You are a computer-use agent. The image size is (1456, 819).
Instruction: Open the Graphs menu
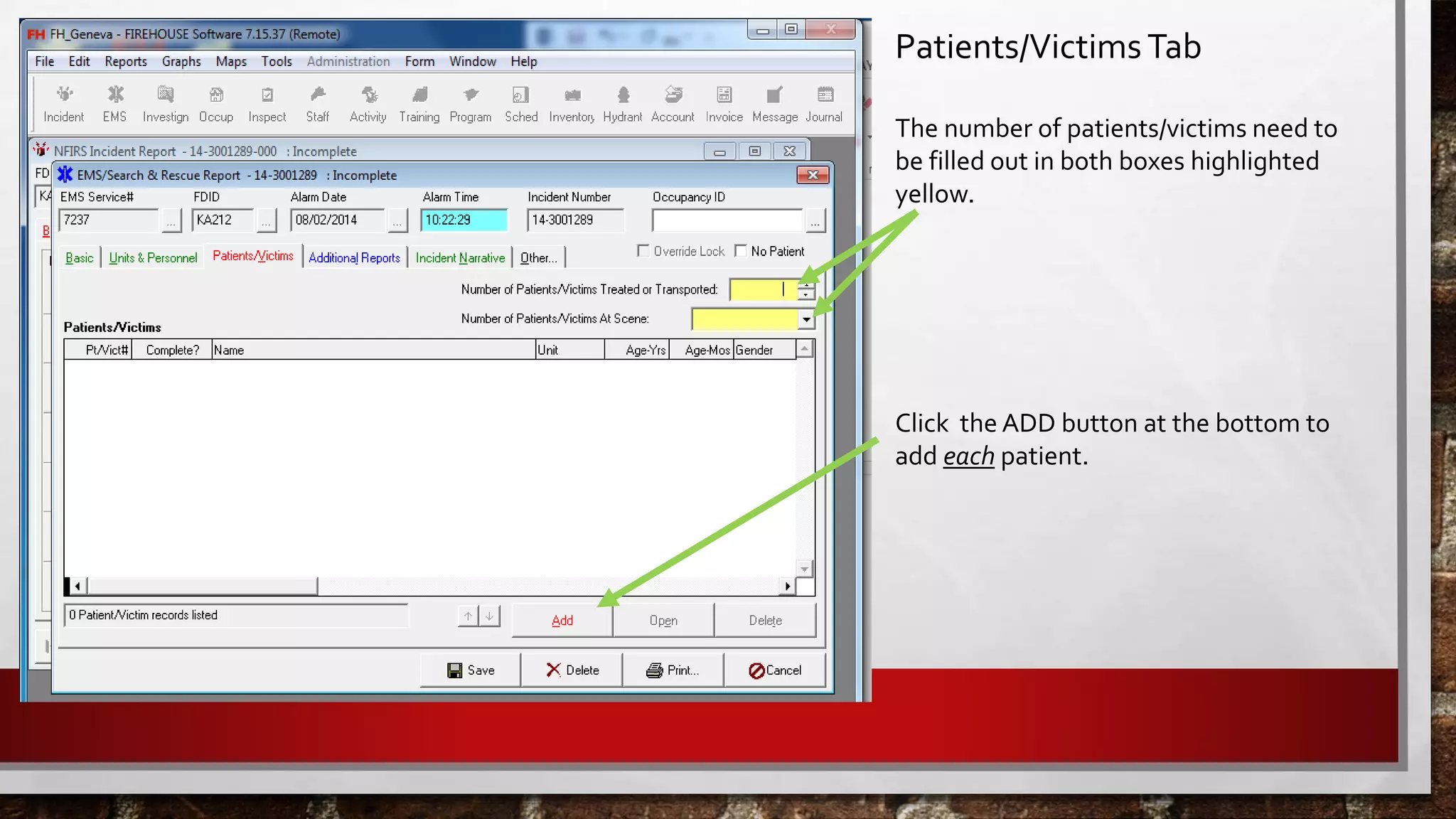pos(181,62)
